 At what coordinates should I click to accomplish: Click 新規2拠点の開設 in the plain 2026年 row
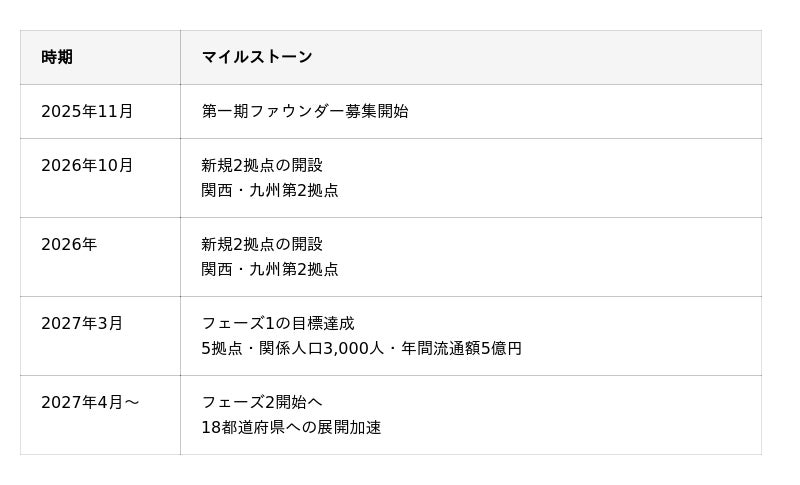[262, 244]
